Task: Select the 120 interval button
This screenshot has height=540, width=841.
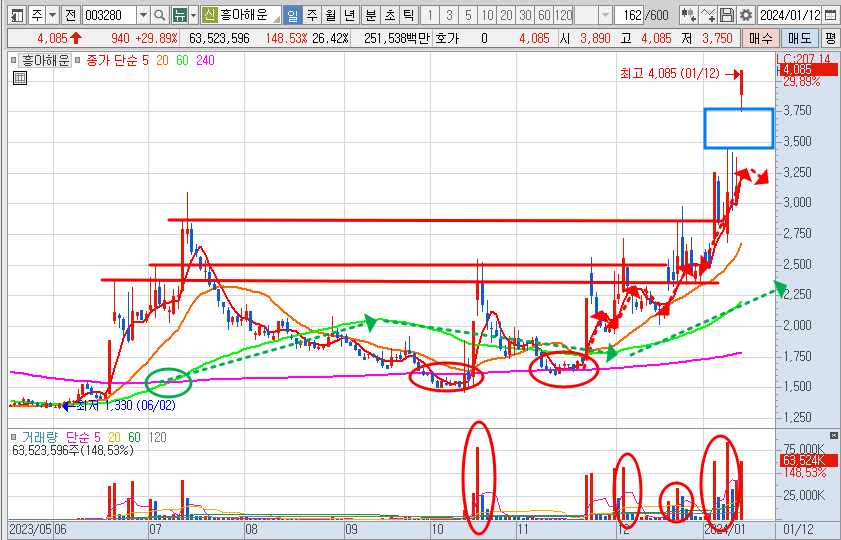Action: point(564,15)
